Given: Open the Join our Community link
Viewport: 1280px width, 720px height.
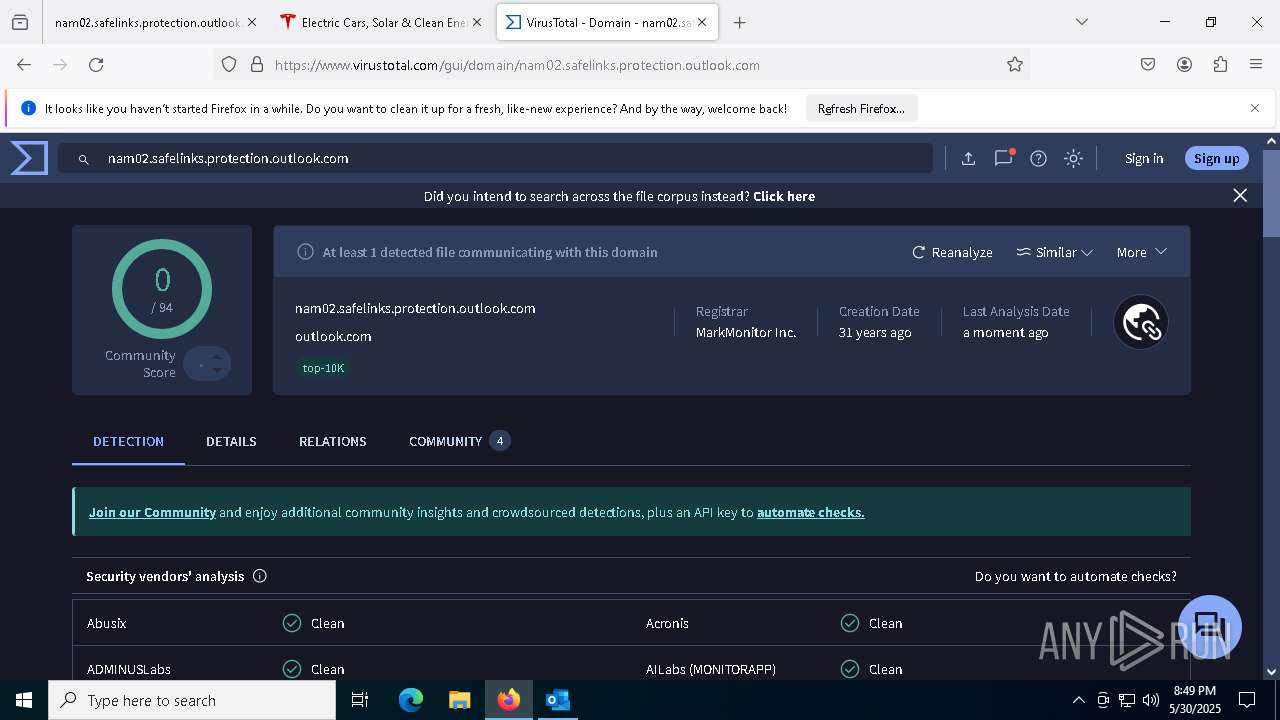Looking at the screenshot, I should click(x=152, y=512).
